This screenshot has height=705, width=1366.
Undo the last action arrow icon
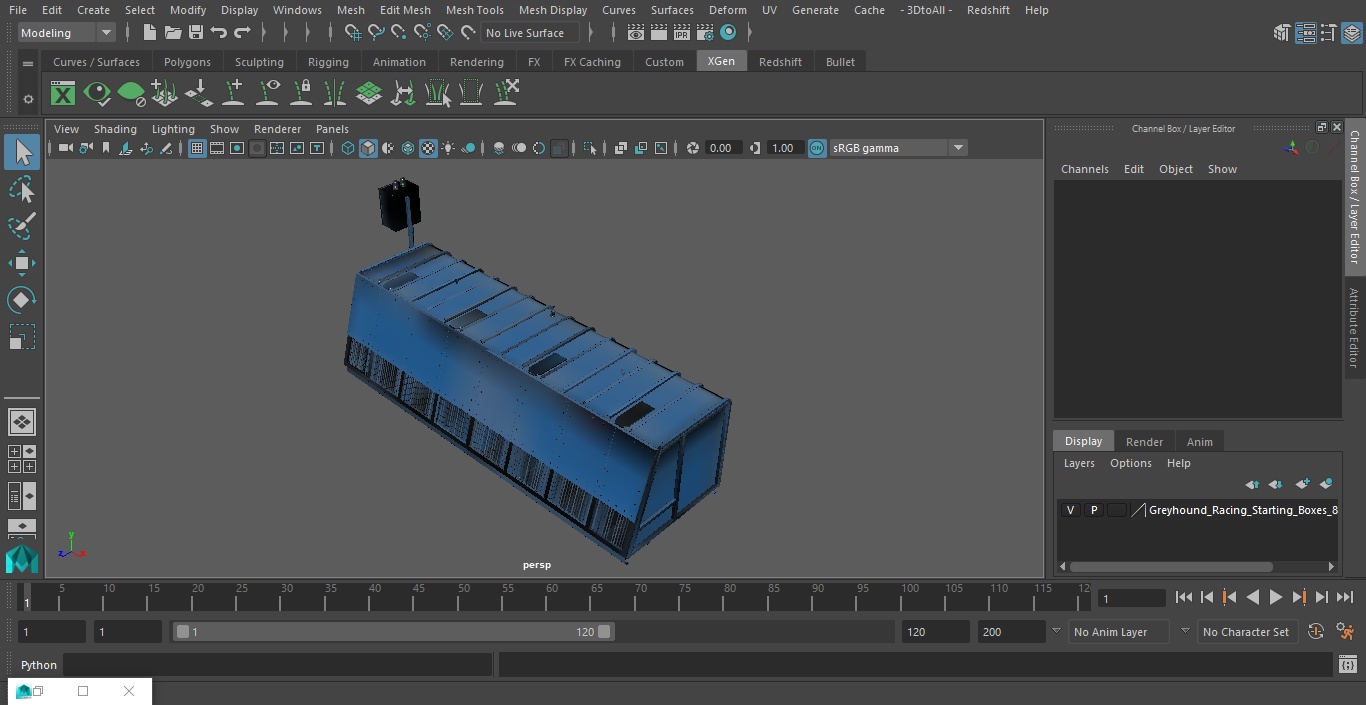click(x=219, y=33)
